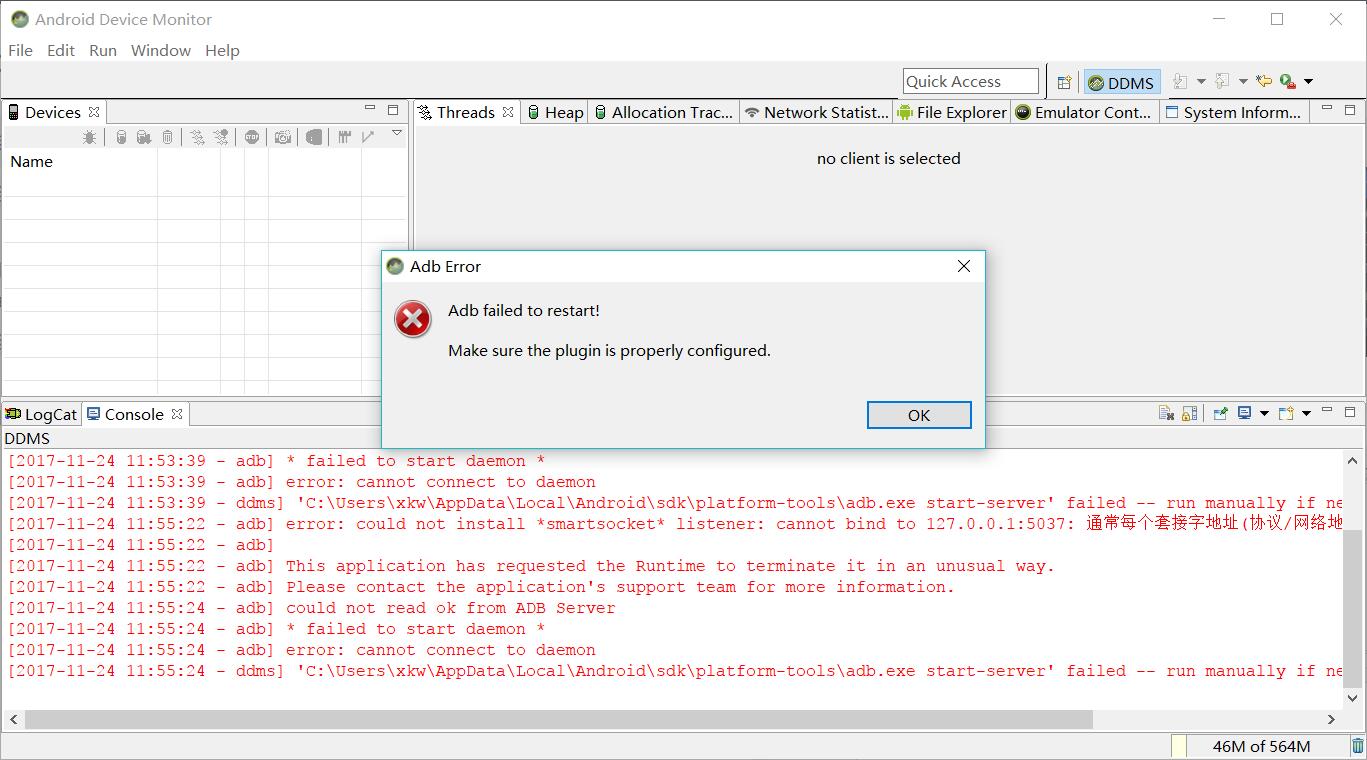Maximize the Threads view panel
This screenshot has width=1367, height=760.
(x=1350, y=110)
